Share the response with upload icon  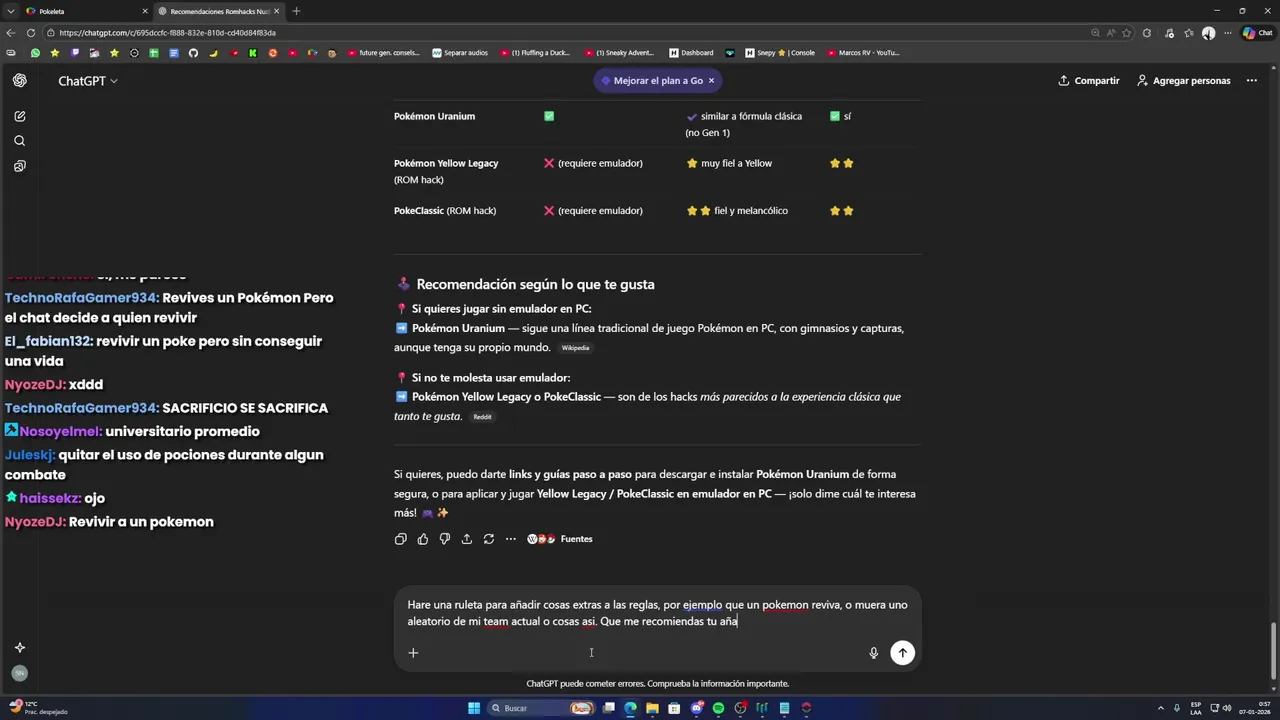click(x=466, y=539)
